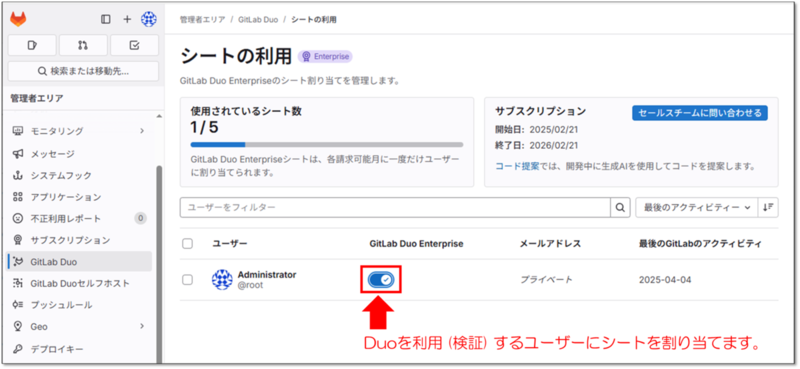Click the 2025-04-04 activity date cell

665,280
